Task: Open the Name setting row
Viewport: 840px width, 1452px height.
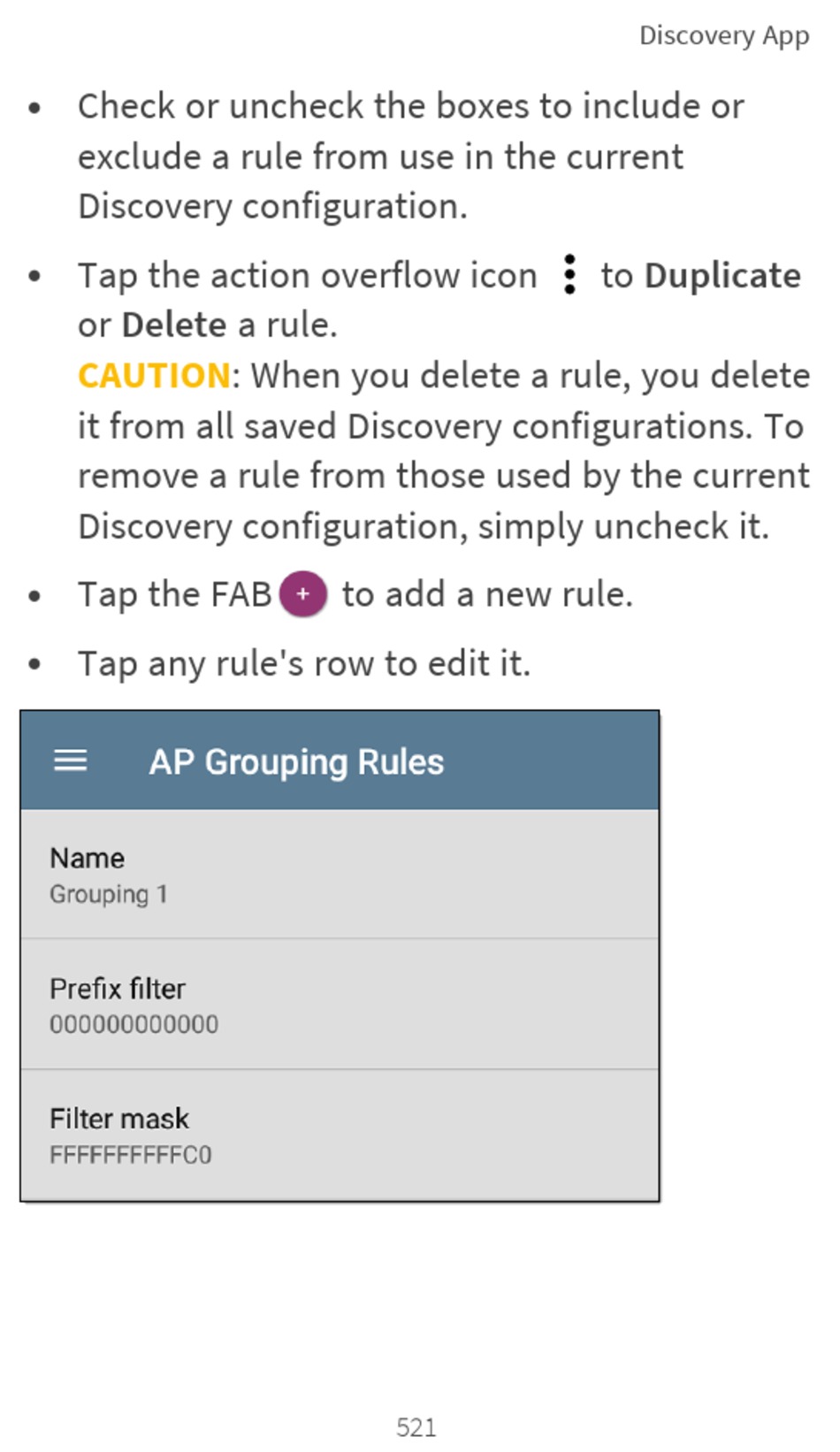Action: 340,875
